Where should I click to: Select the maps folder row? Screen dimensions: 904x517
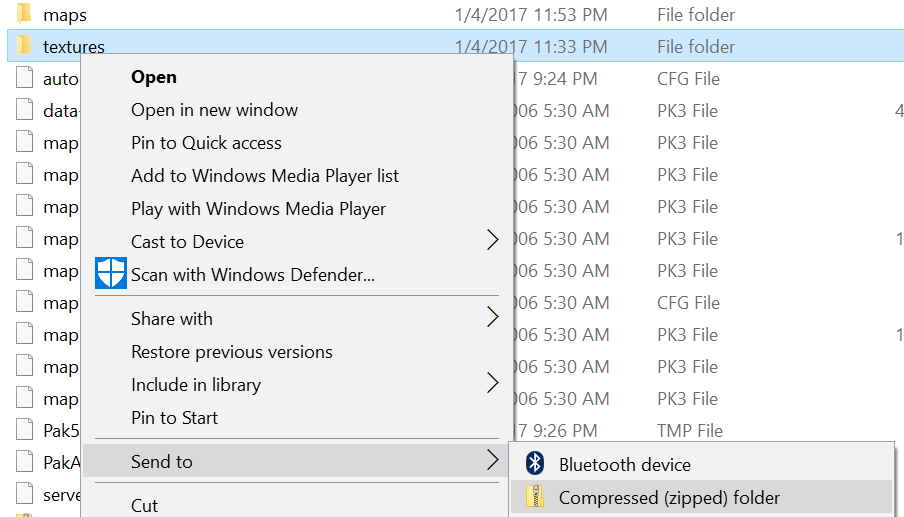[x=300, y=15]
